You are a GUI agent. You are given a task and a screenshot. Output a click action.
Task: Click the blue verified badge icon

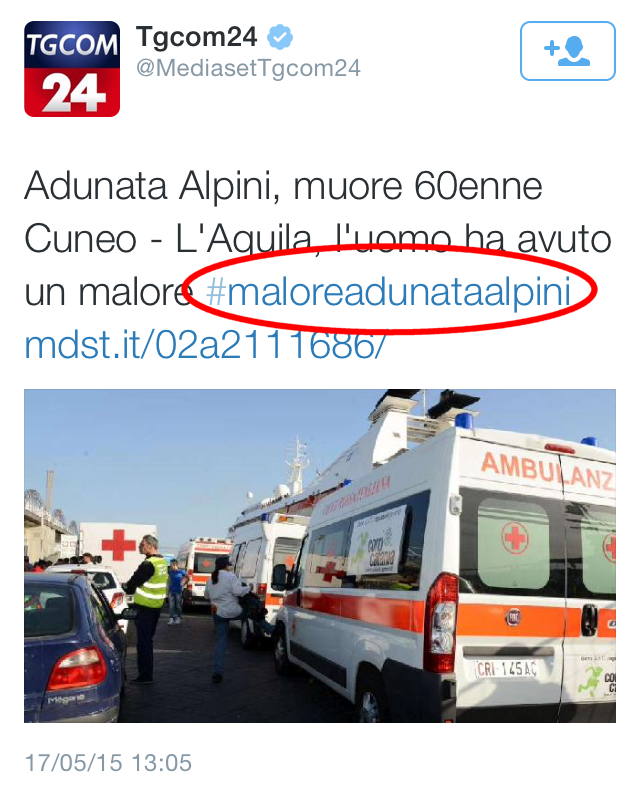(x=280, y=38)
